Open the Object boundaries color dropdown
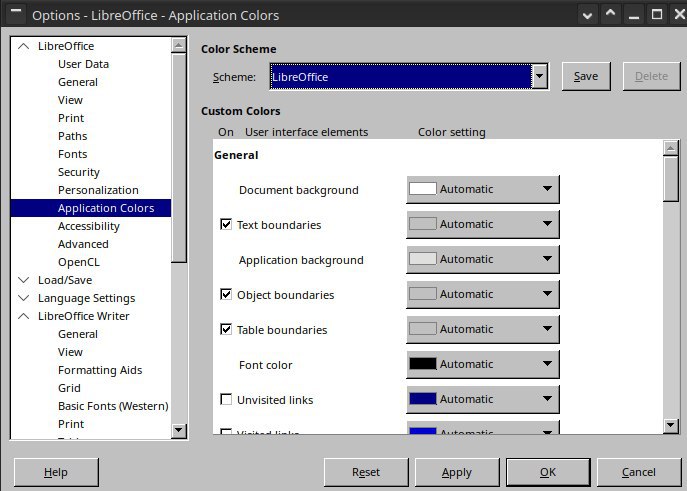Viewport: 687px width, 491px height. pyautogui.click(x=483, y=294)
